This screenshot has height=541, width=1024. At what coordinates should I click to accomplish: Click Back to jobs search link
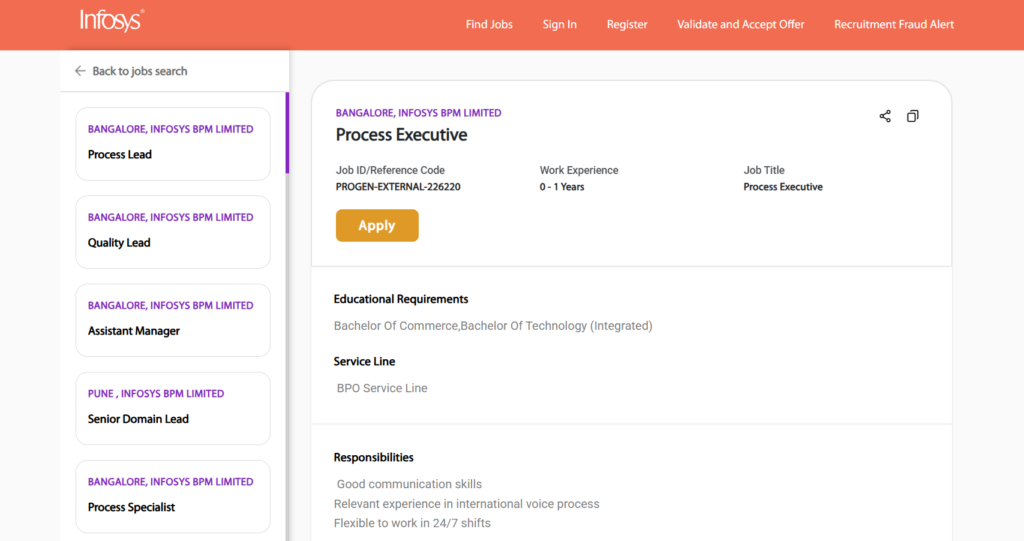[139, 71]
